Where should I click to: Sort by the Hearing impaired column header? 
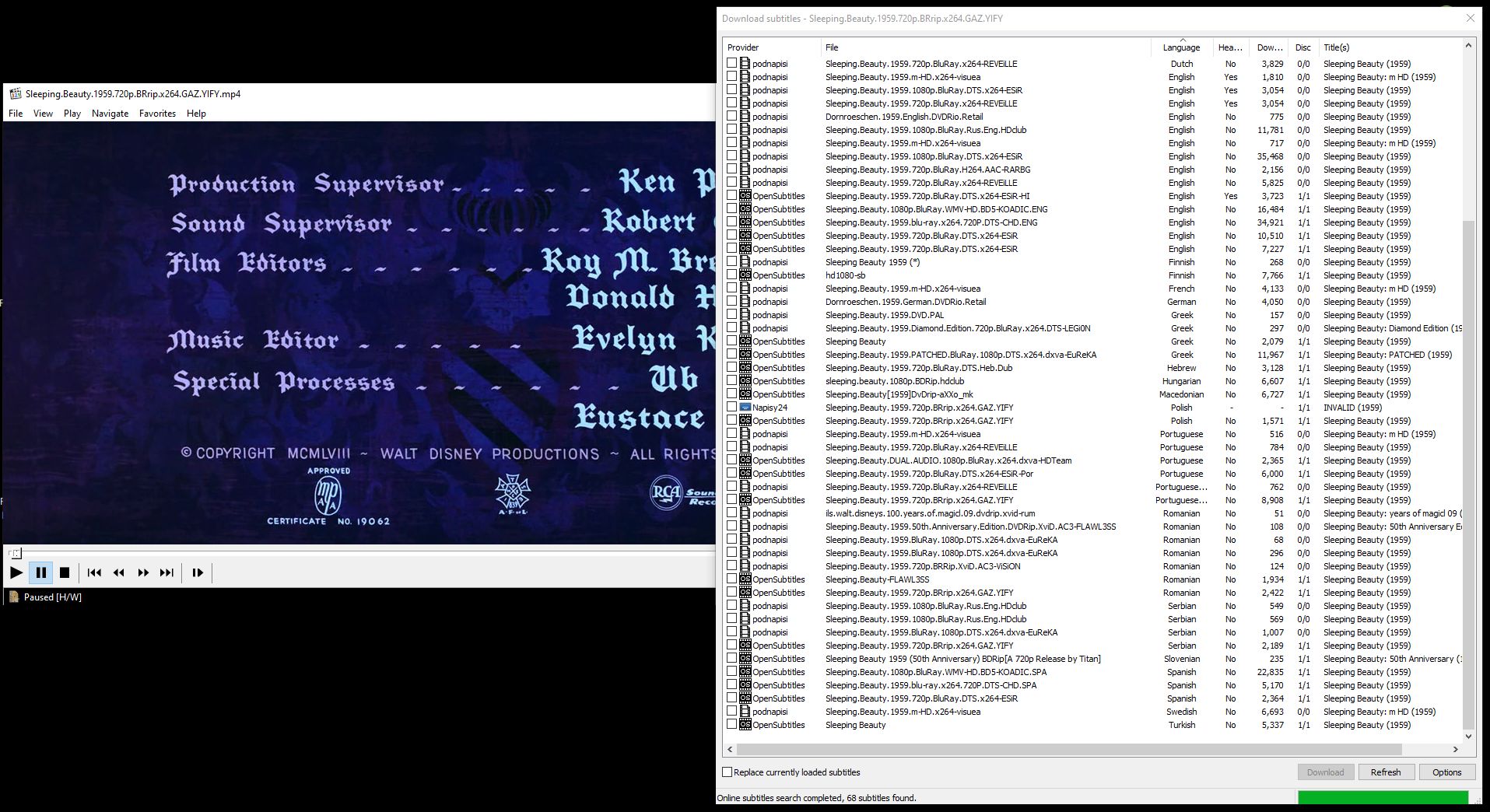1230,47
